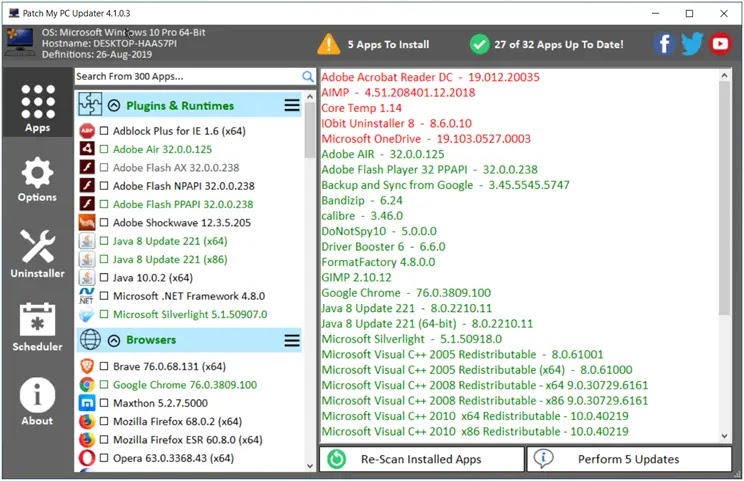
Task: Check the Opera 63.0.3368.43 checkbox
Action: pyautogui.click(x=104, y=458)
